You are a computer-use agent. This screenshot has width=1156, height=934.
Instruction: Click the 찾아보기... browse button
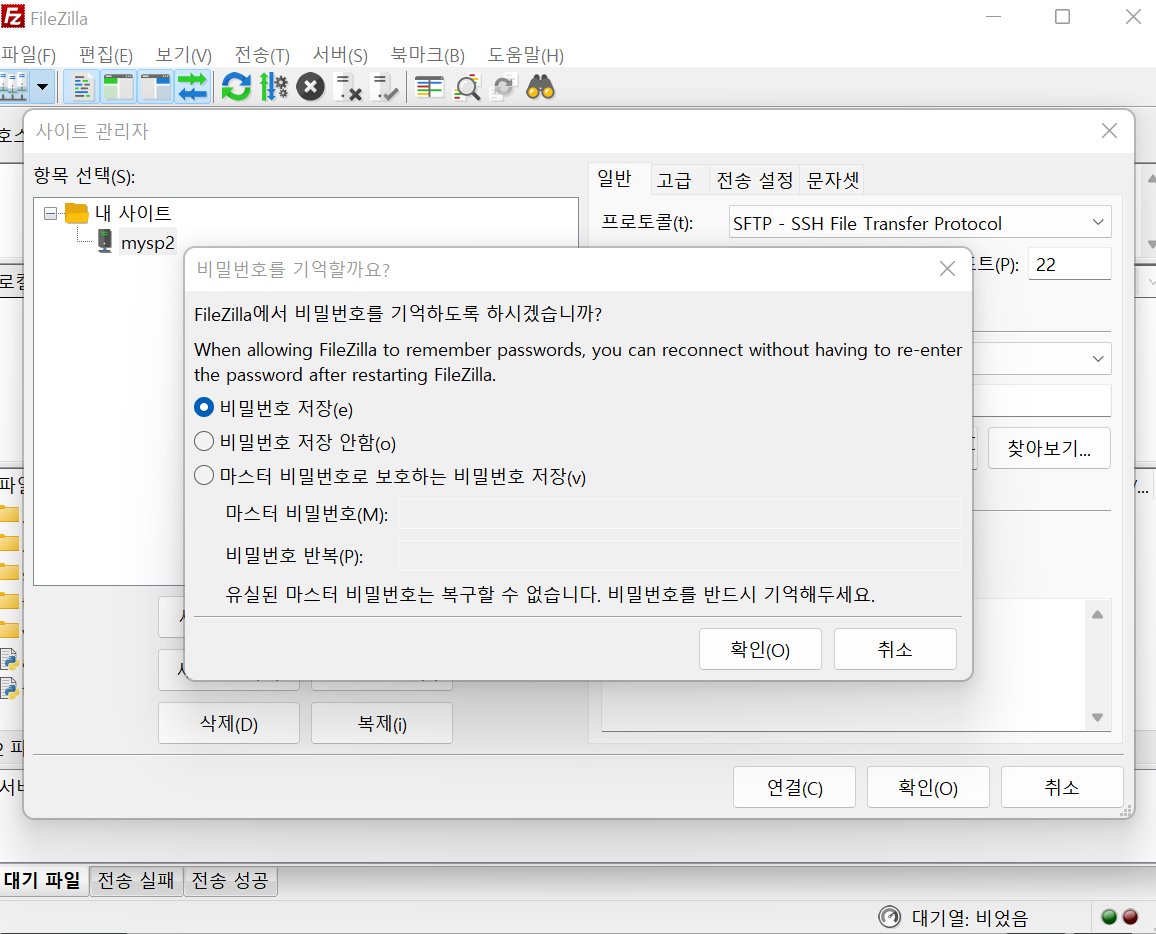point(1049,447)
